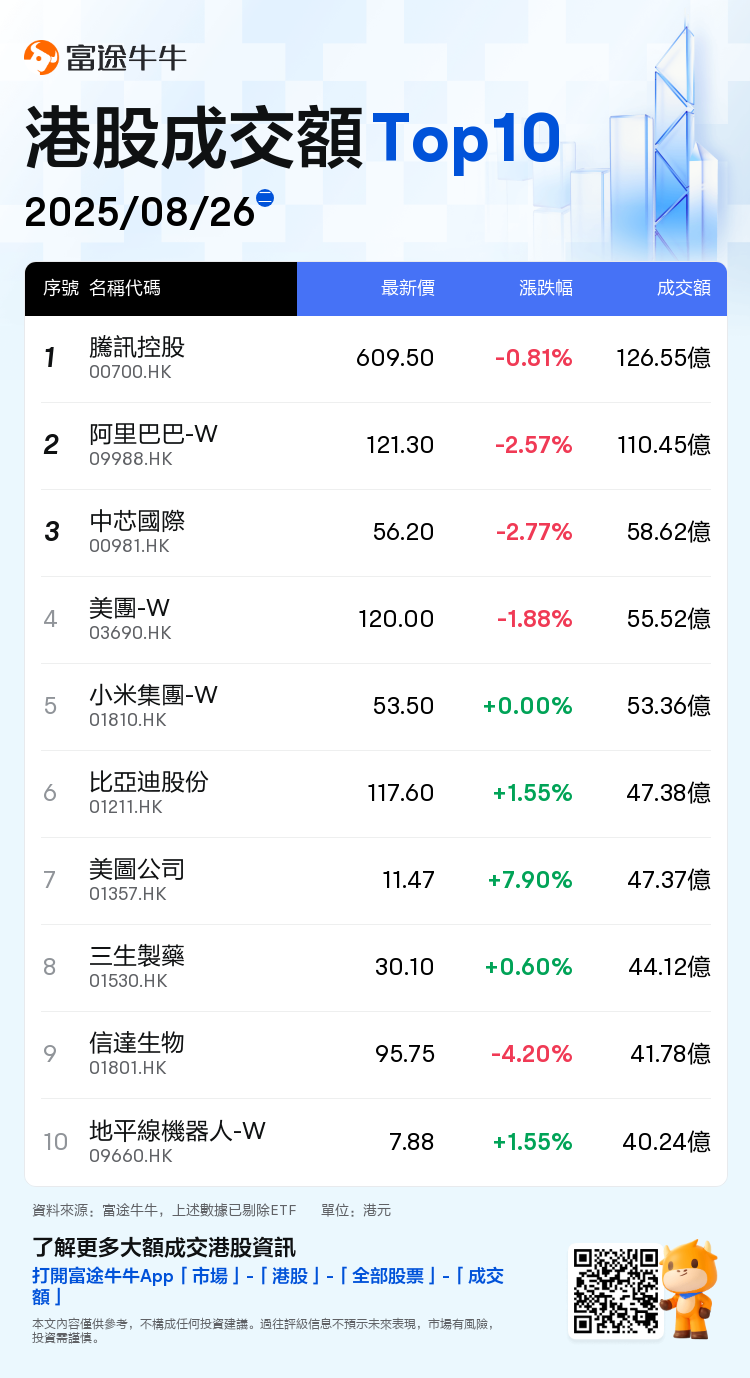Scan the QR code image

pos(613,1290)
